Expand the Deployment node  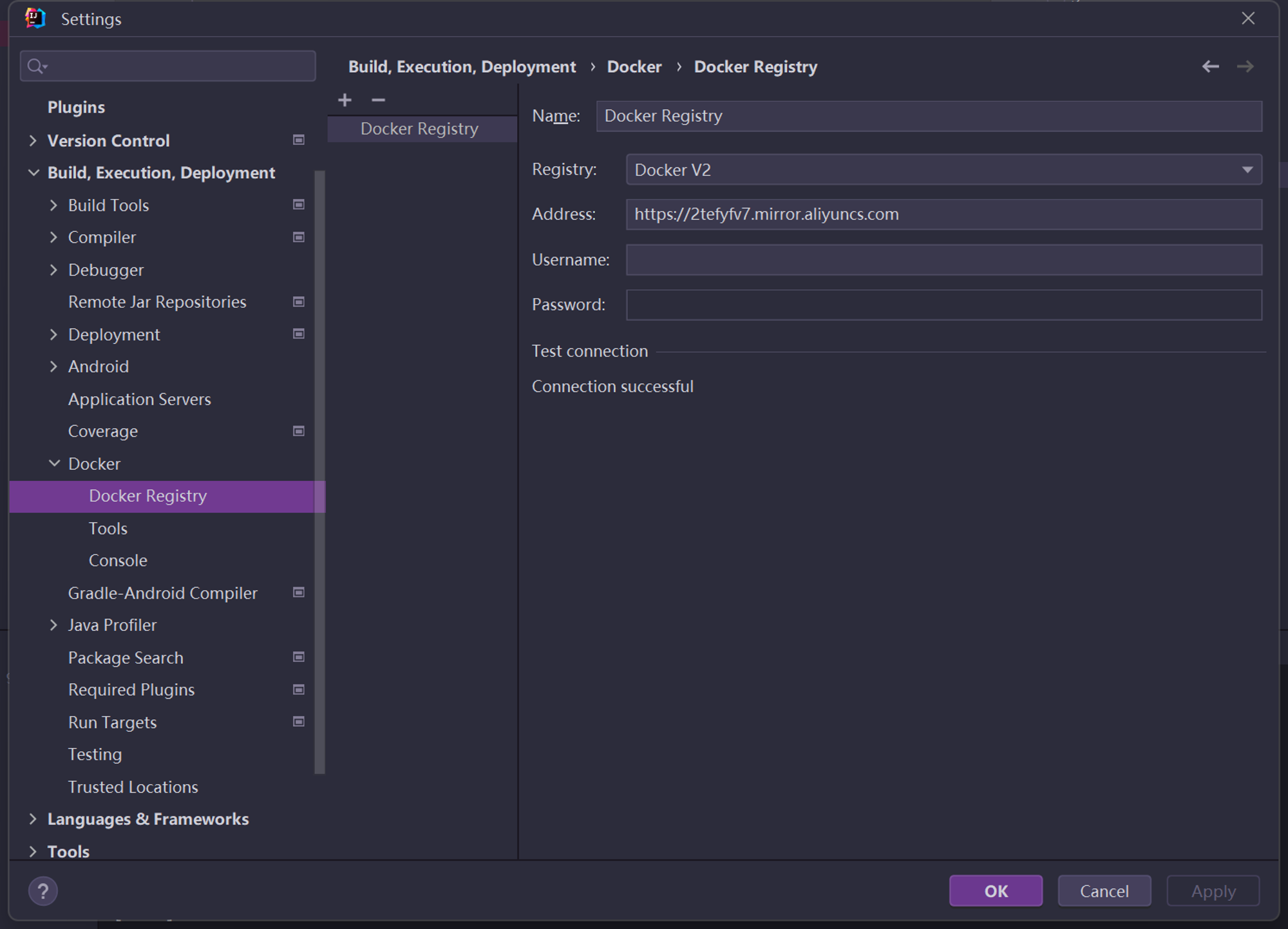click(x=53, y=334)
